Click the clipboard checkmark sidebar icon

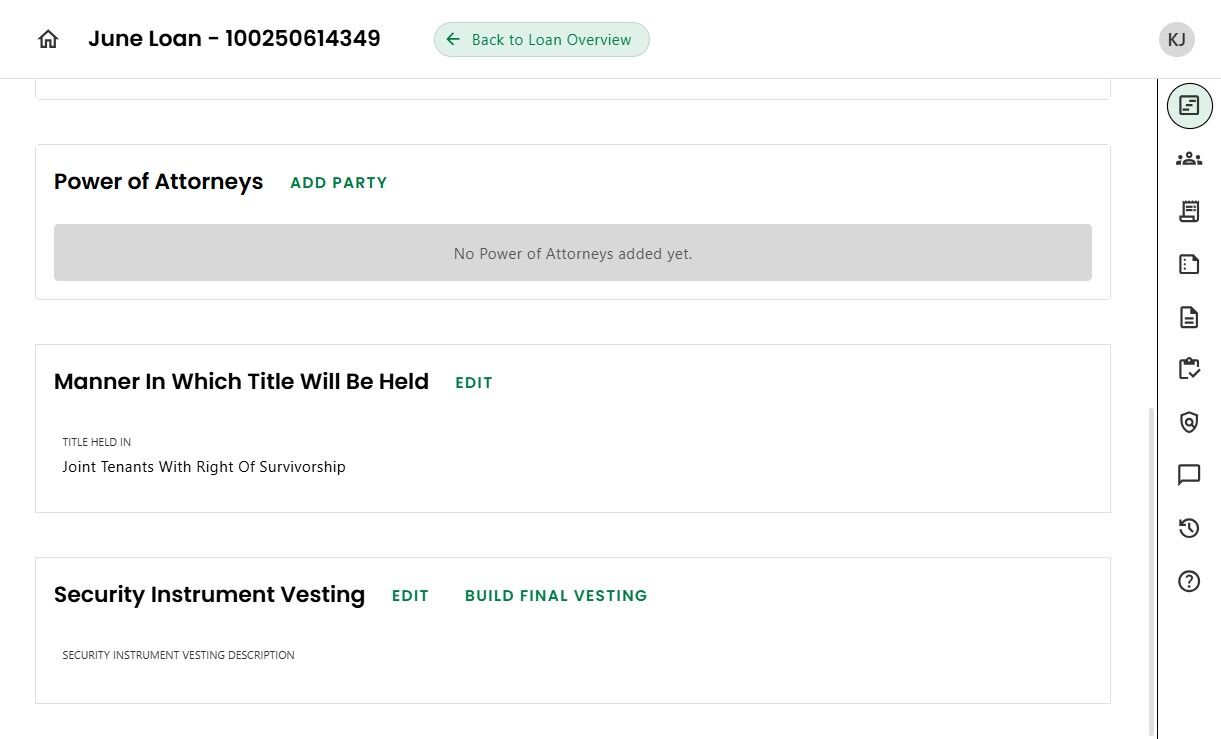pyautogui.click(x=1189, y=369)
